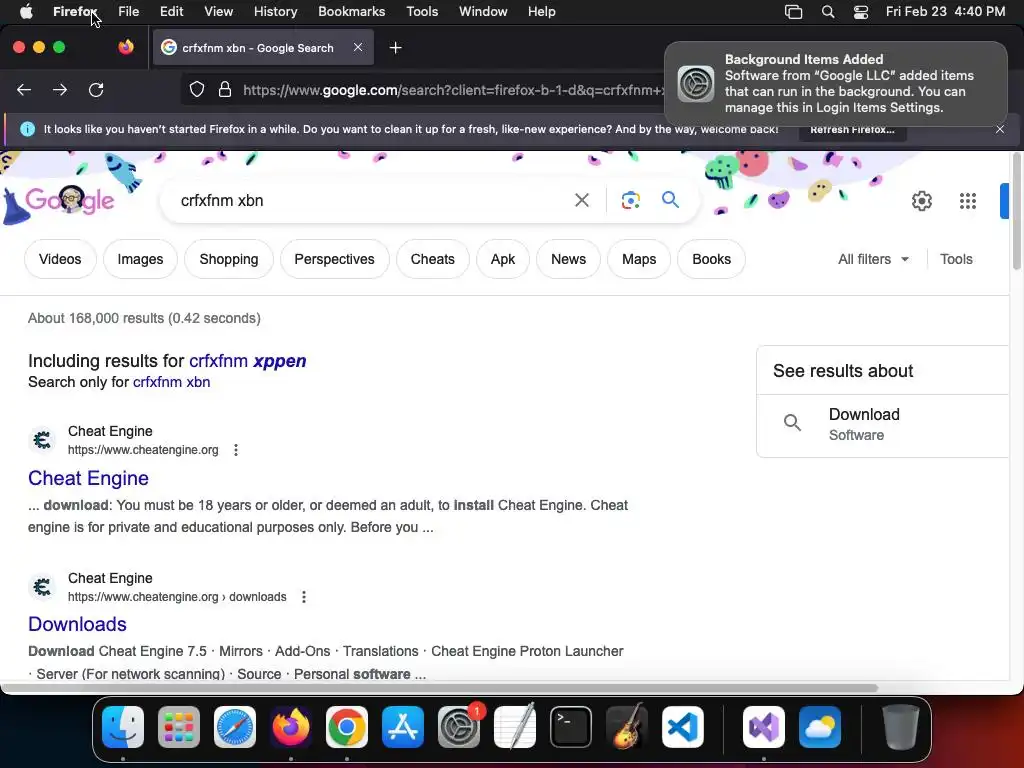1024x768 pixels.
Task: Open the Tools menu in menu bar
Action: pos(422,12)
